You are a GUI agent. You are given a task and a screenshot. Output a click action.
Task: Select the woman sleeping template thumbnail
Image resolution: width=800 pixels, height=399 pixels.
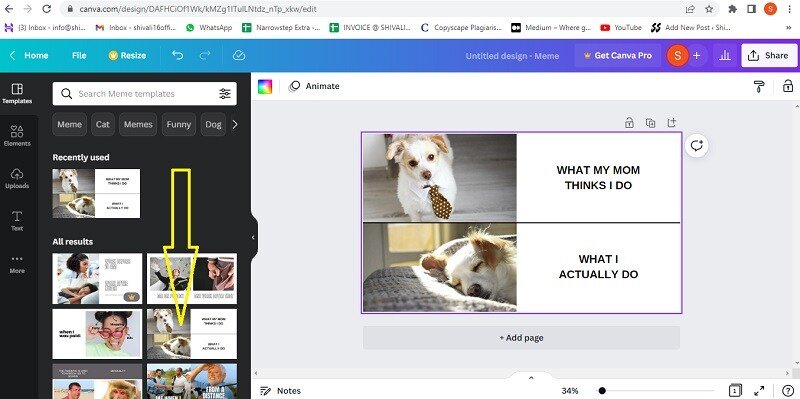tap(97, 279)
